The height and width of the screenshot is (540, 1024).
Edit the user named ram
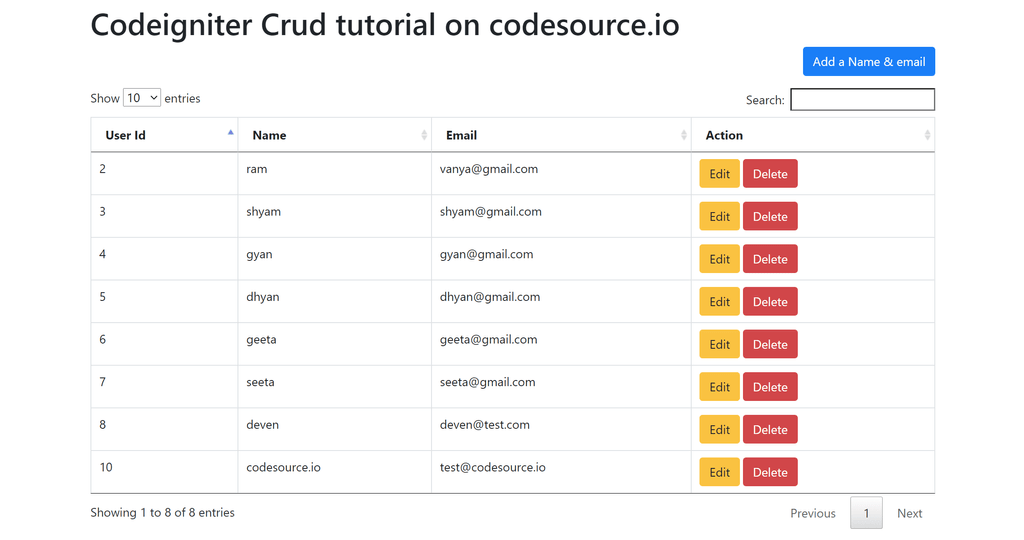tap(719, 174)
